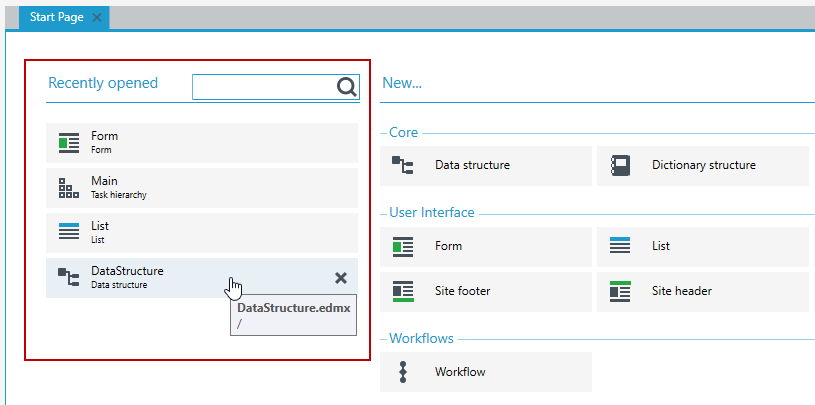Remove DataStructure from the recent list
Viewport: 815px width, 405px height.
coord(341,278)
